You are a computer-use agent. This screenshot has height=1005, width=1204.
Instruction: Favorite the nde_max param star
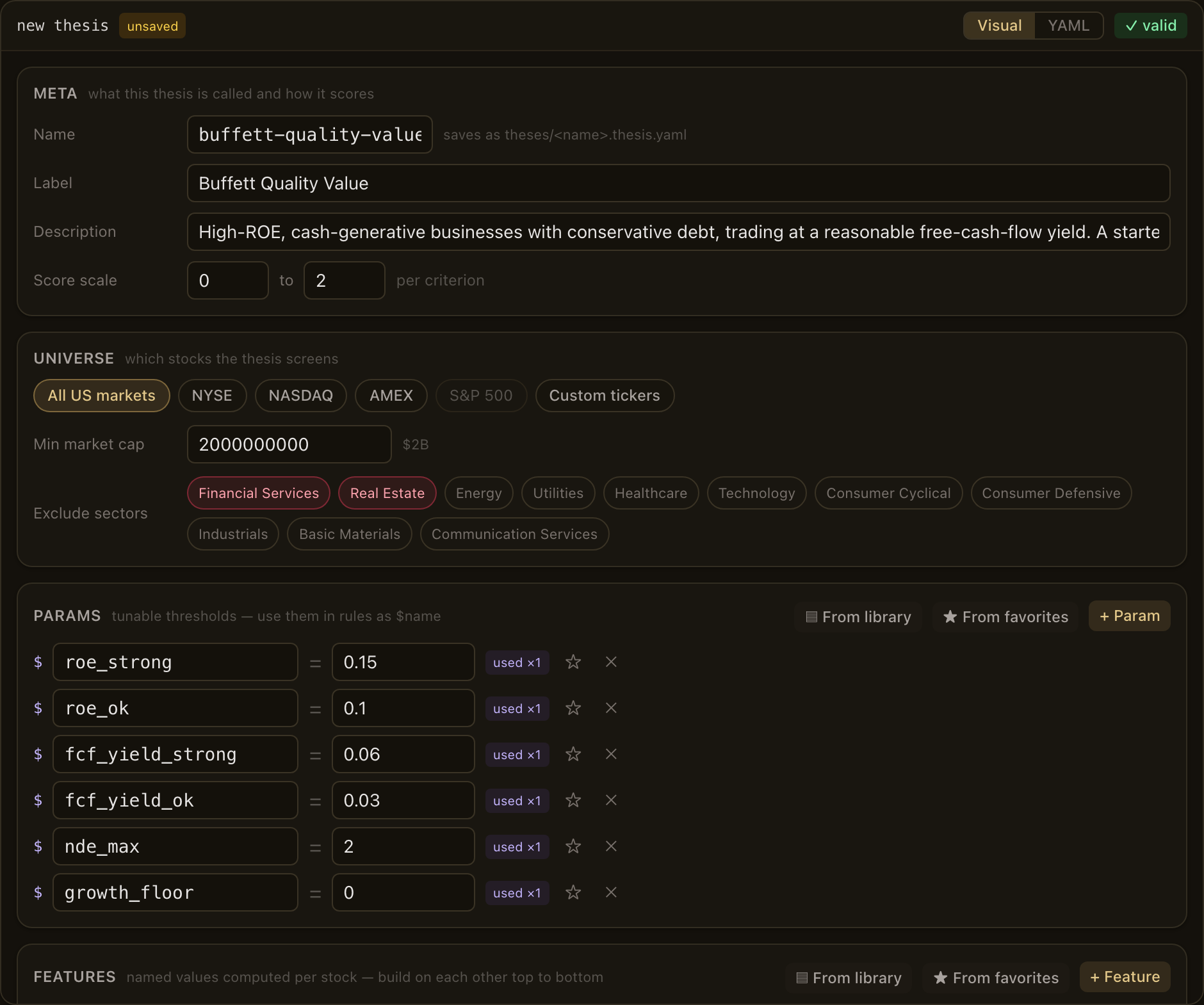point(573,846)
